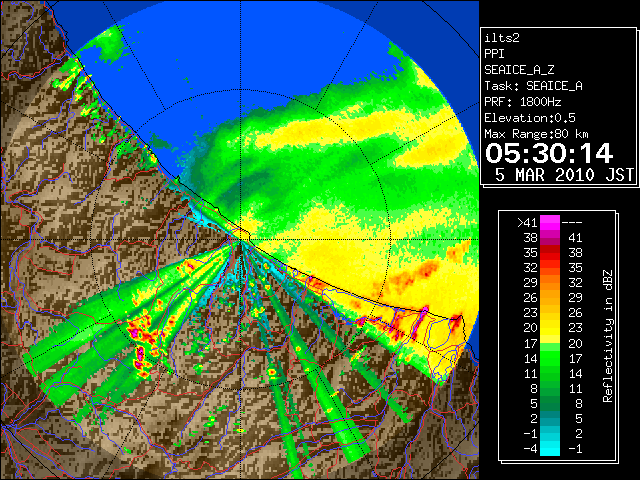The height and width of the screenshot is (480, 640).
Task: Pick the dark purple 38–41 dBZ swatch
Action: pyautogui.click(x=550, y=238)
